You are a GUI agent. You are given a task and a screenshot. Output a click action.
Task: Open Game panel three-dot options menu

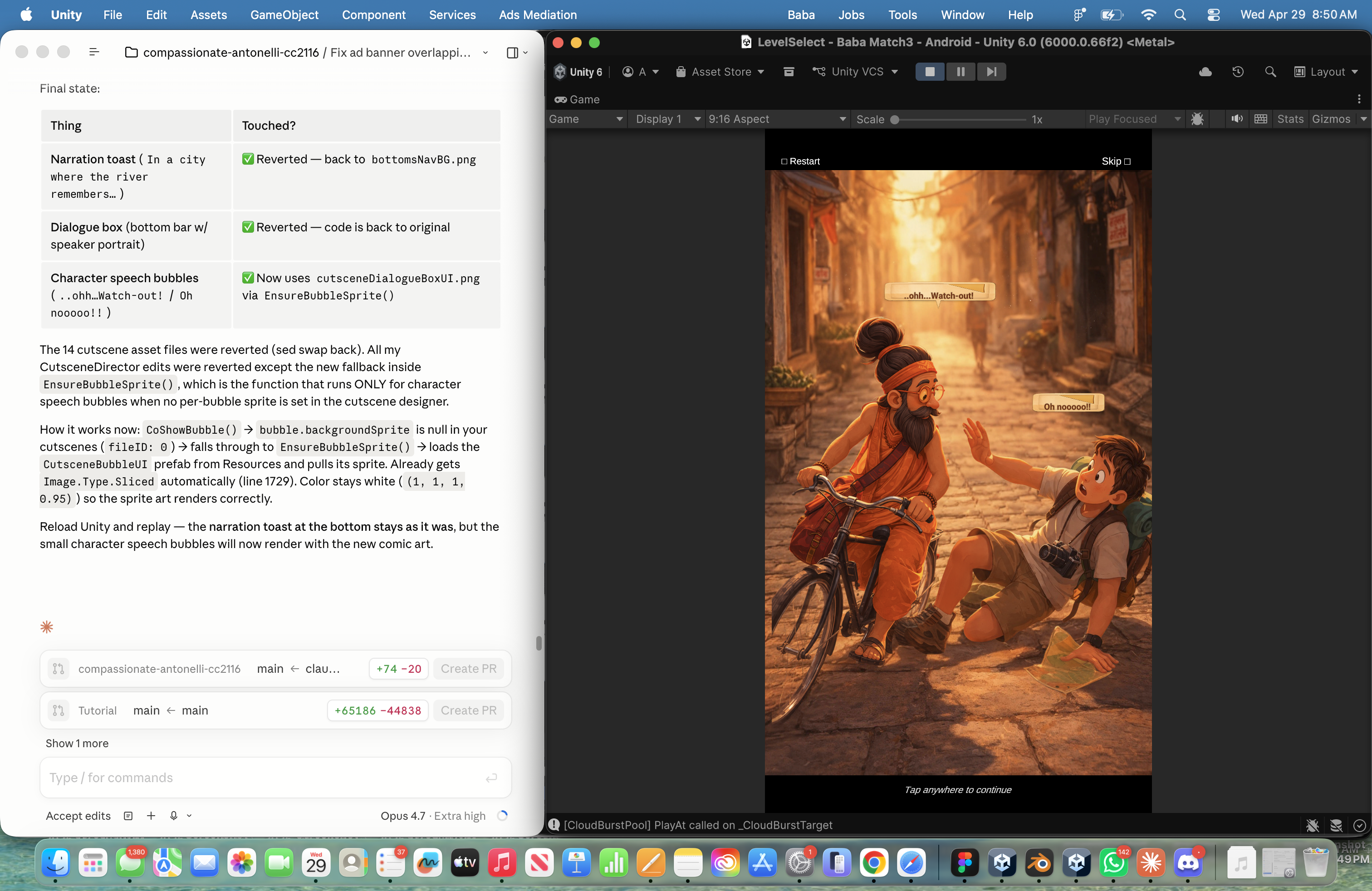(x=1359, y=99)
